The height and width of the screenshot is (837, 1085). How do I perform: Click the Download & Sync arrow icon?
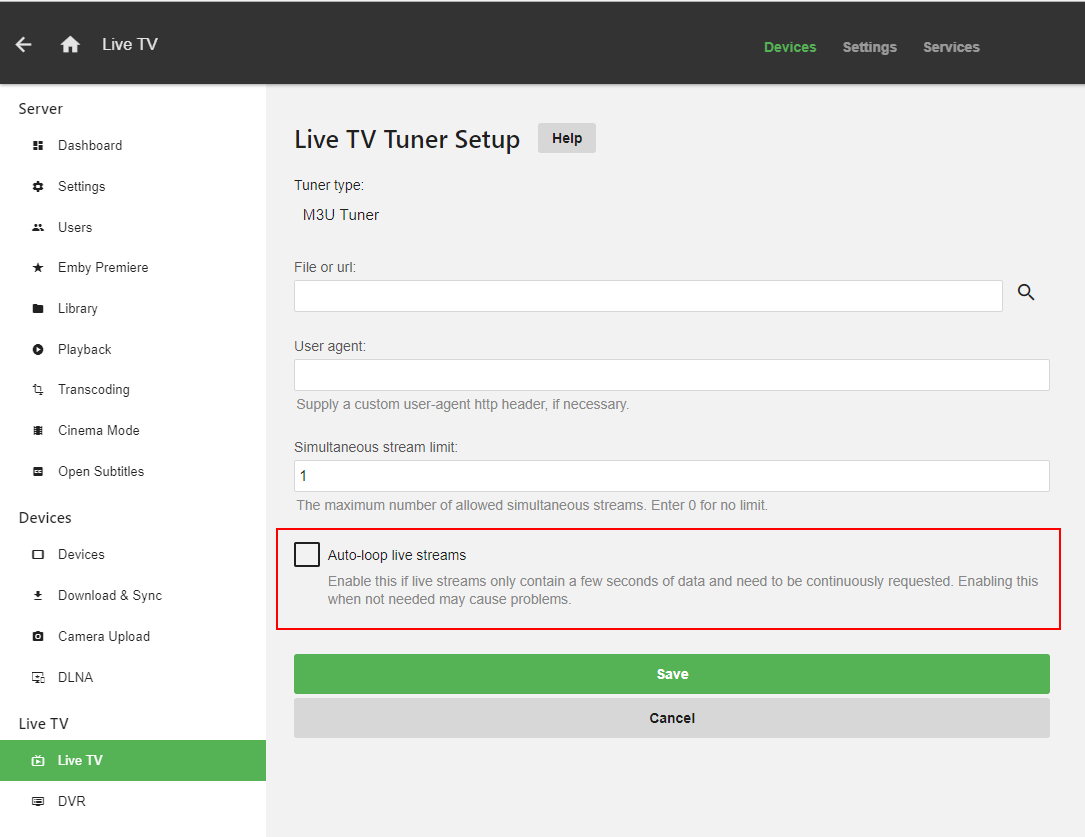point(38,596)
